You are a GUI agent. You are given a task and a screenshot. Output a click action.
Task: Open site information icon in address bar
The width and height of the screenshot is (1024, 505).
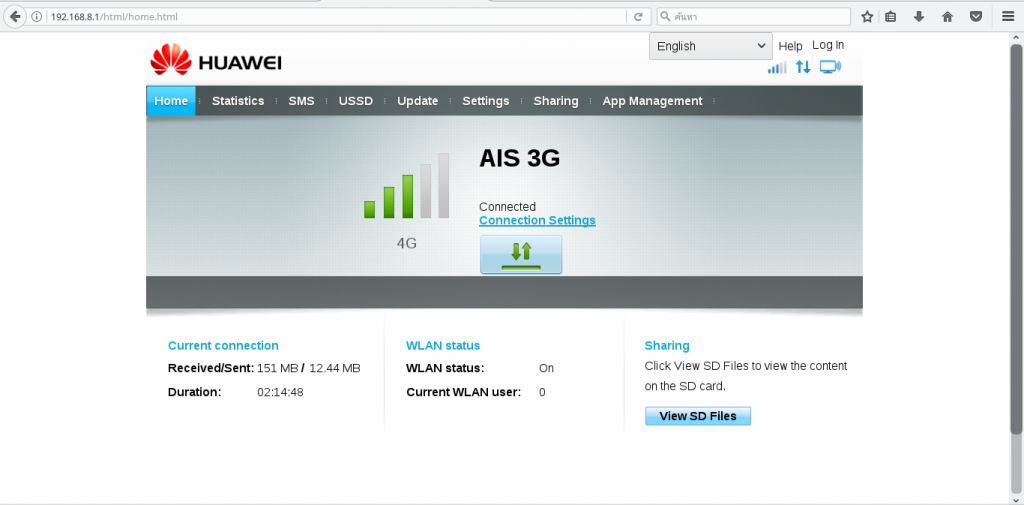37,17
